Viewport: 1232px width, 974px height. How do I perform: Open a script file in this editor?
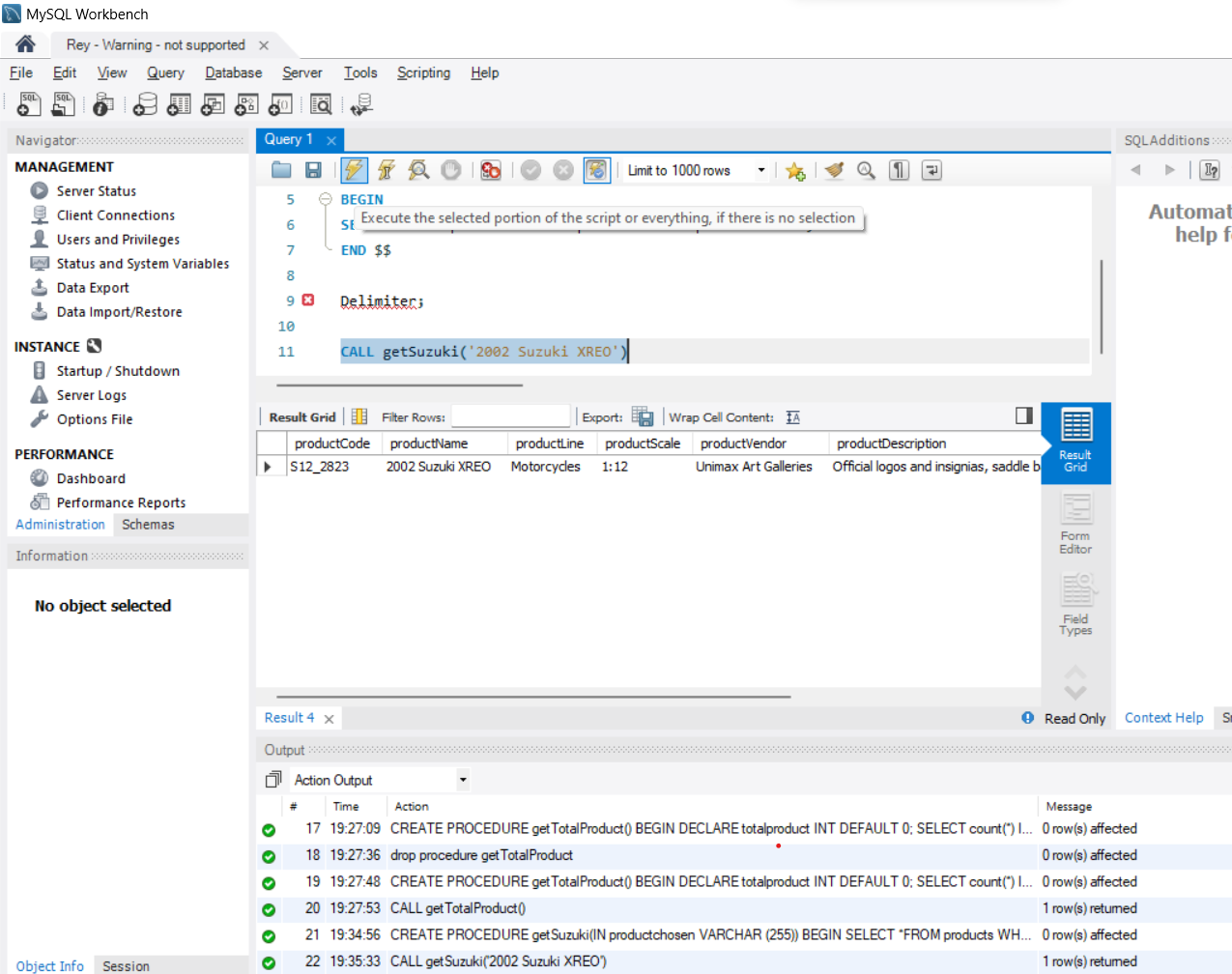click(x=281, y=170)
